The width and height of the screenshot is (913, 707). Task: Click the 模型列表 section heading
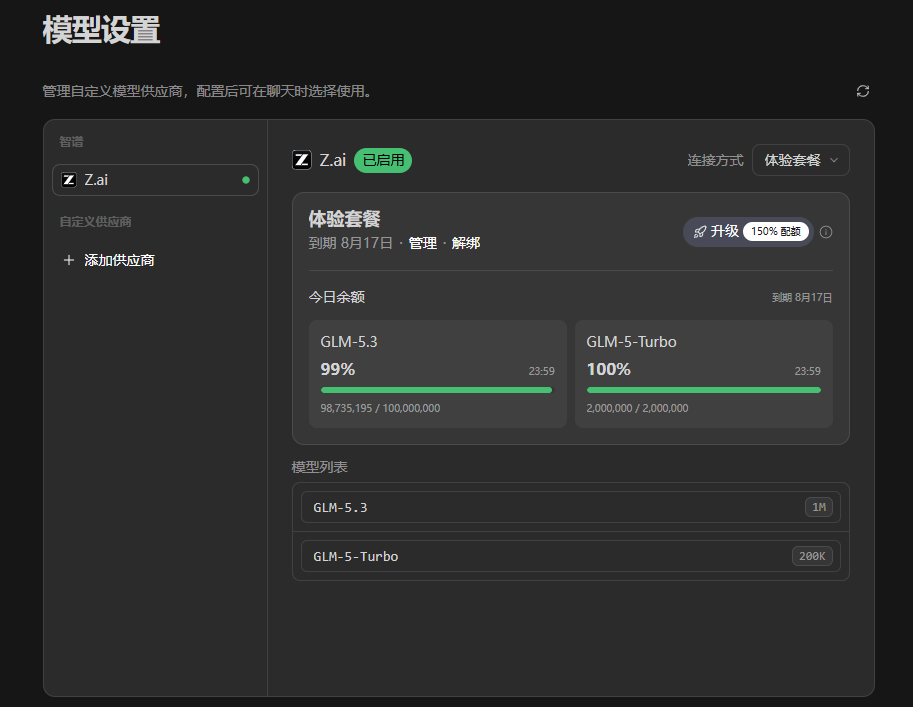click(320, 467)
